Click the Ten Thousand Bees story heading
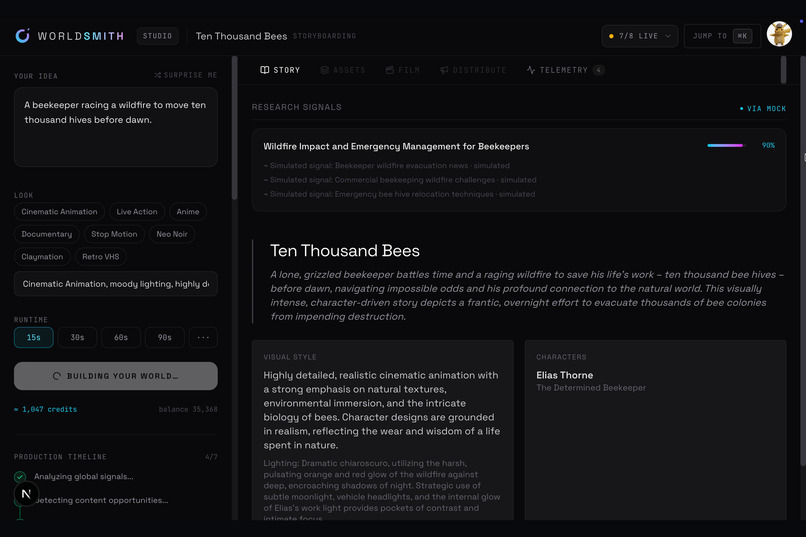The image size is (806, 537). click(x=345, y=251)
